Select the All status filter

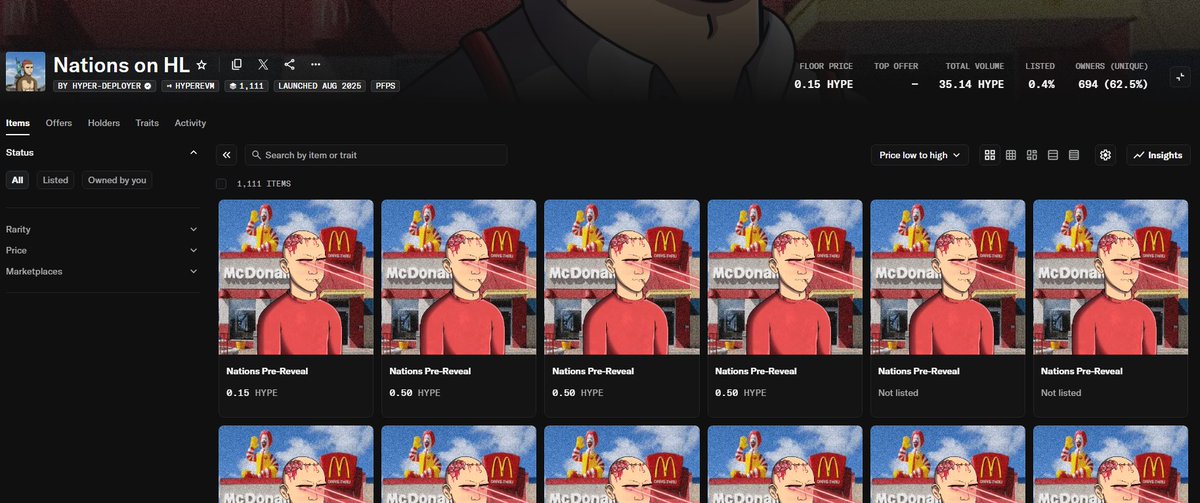tap(18, 180)
